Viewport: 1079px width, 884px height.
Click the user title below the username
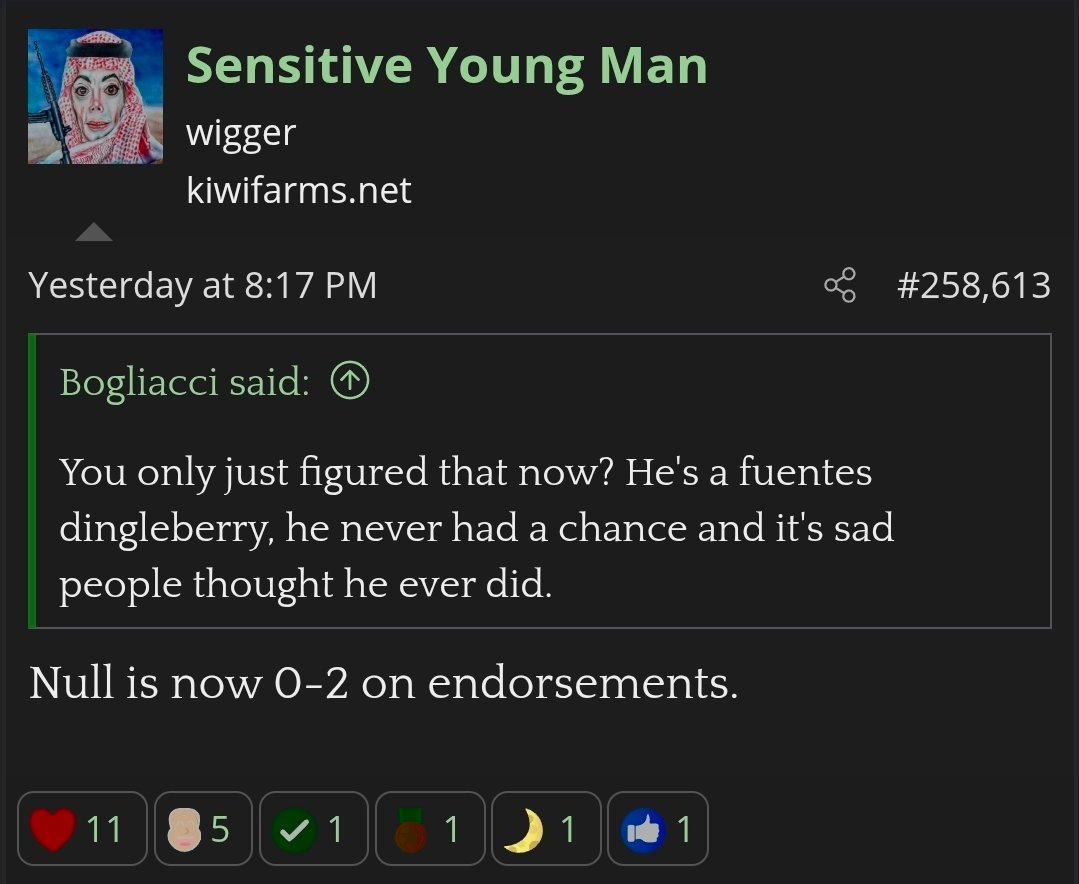click(241, 132)
